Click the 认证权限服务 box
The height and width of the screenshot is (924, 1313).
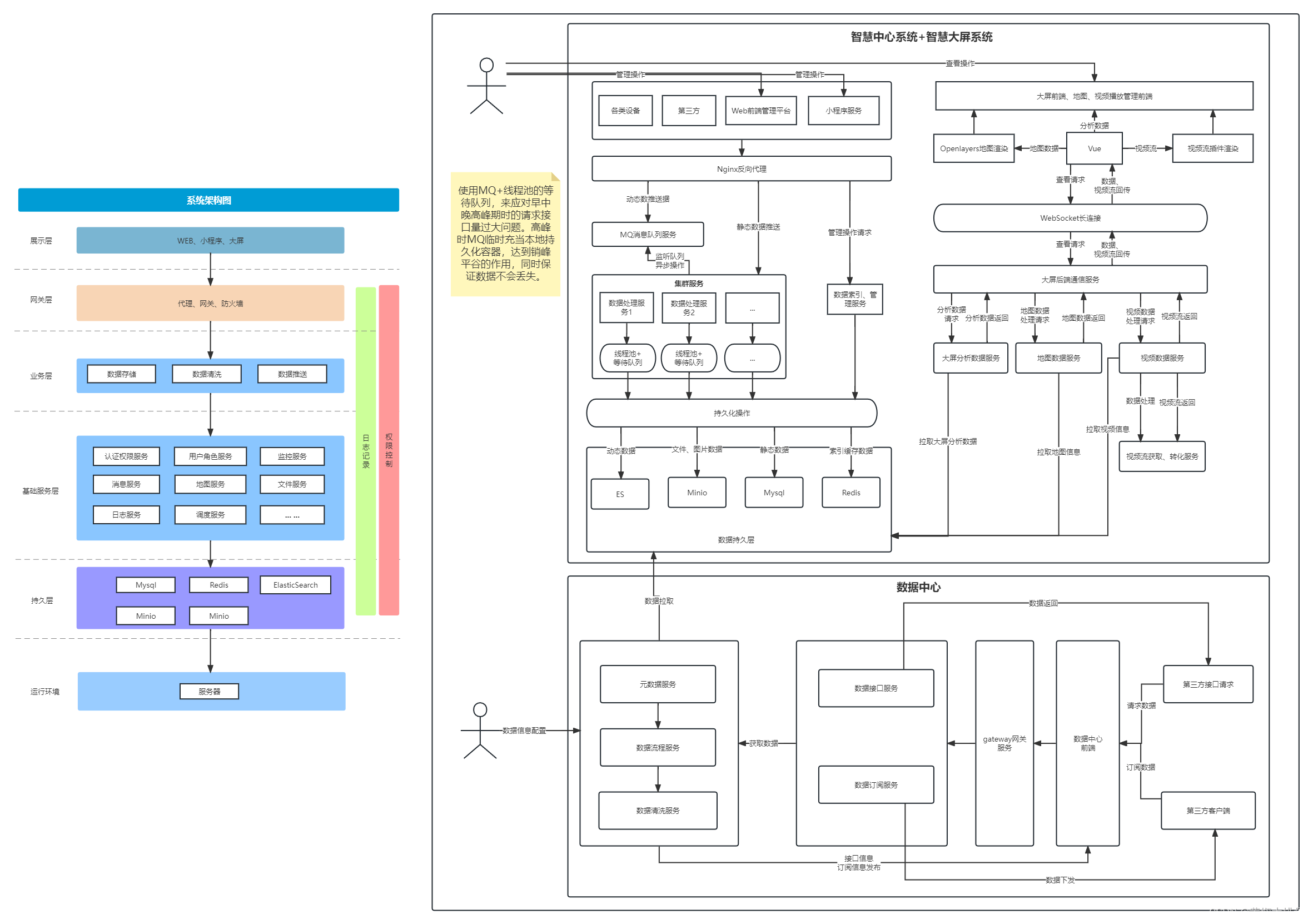point(126,456)
